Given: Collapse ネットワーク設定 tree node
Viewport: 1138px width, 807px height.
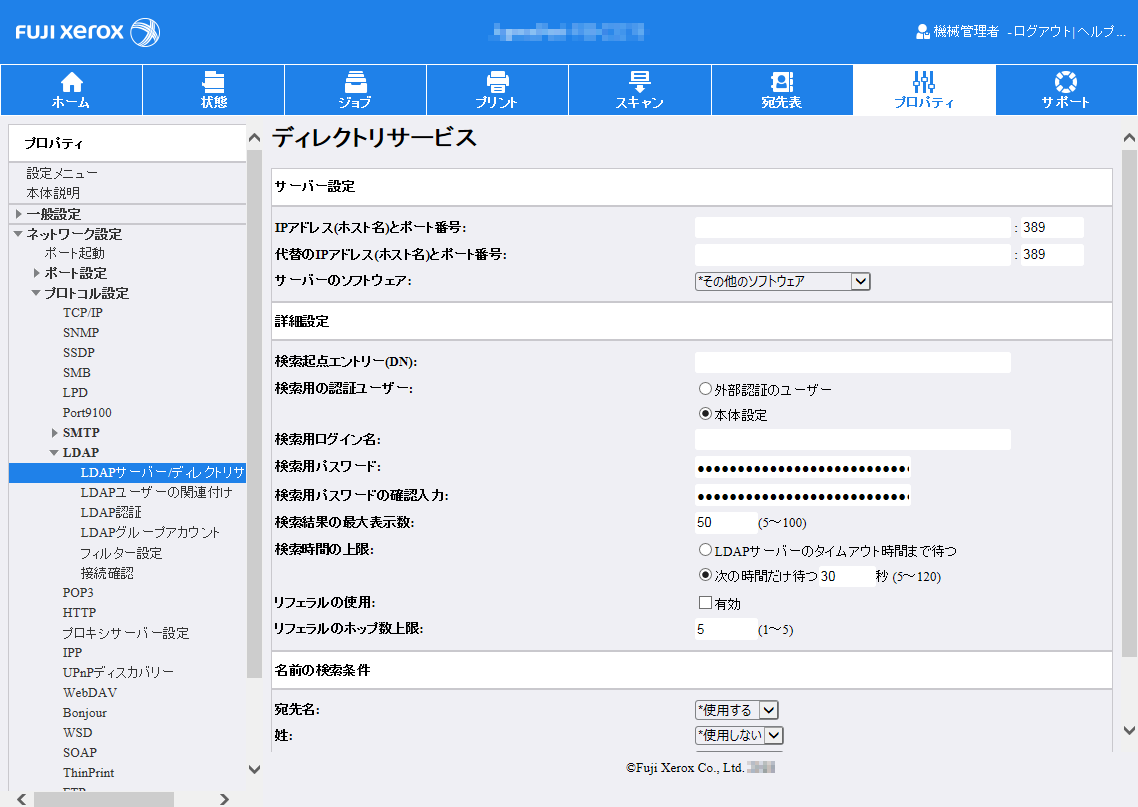Looking at the screenshot, I should 18,234.
